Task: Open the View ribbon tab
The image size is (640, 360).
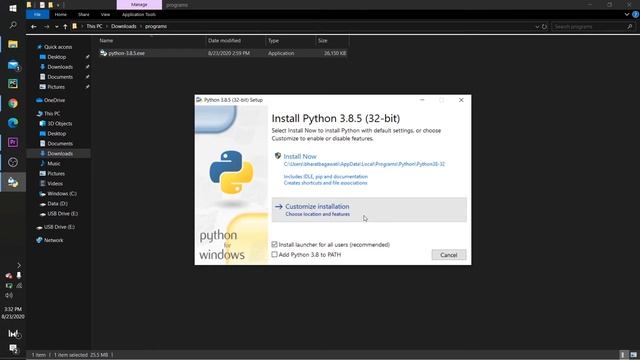Action: 105,14
